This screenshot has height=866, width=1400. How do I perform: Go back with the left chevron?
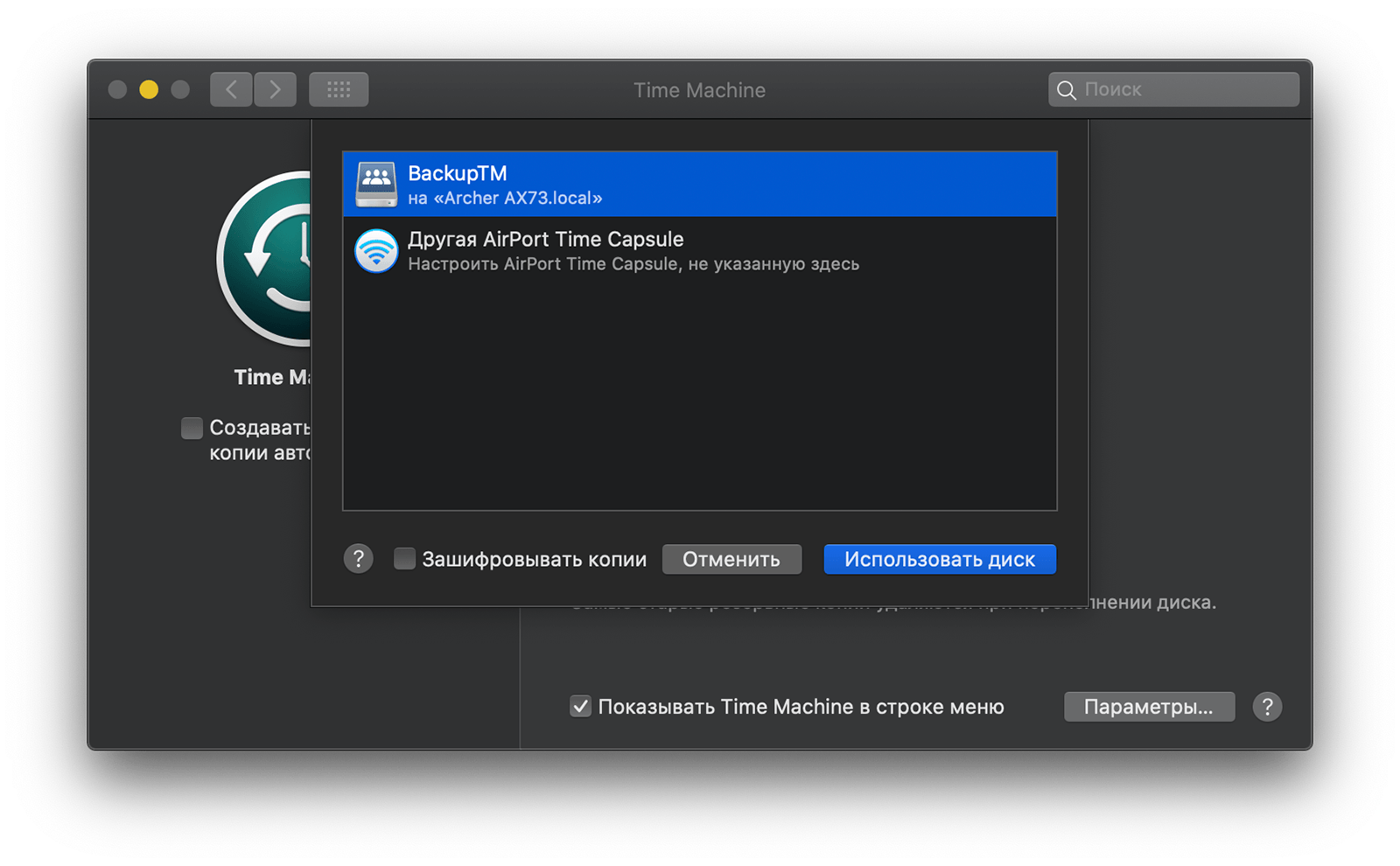click(x=231, y=89)
